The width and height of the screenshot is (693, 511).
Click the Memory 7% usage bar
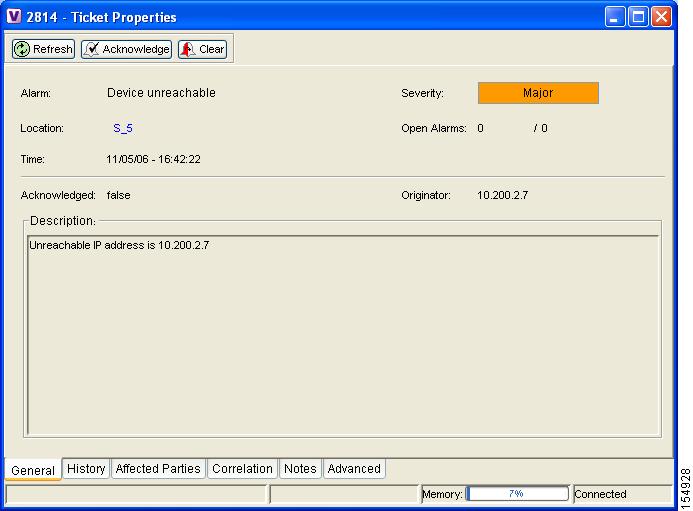517,494
